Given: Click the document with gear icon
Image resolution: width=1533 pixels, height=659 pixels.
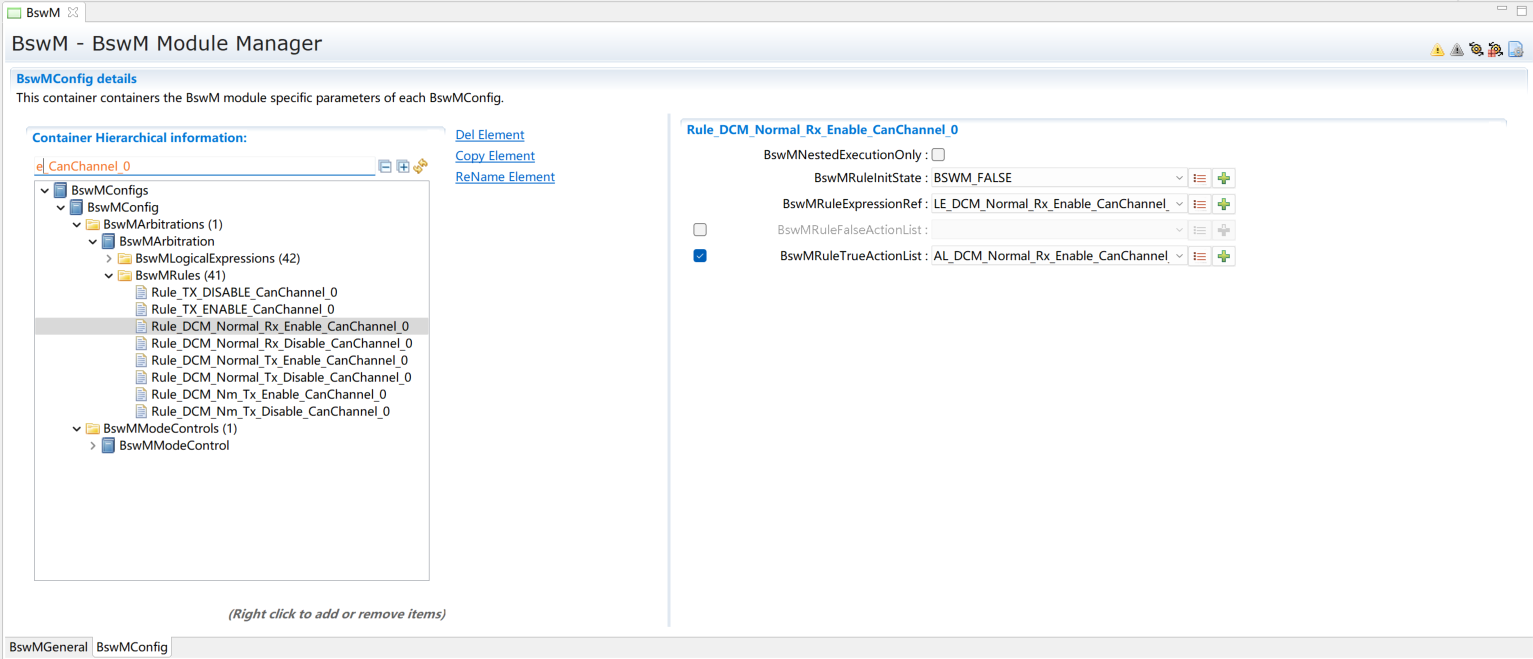Looking at the screenshot, I should tap(1516, 50).
